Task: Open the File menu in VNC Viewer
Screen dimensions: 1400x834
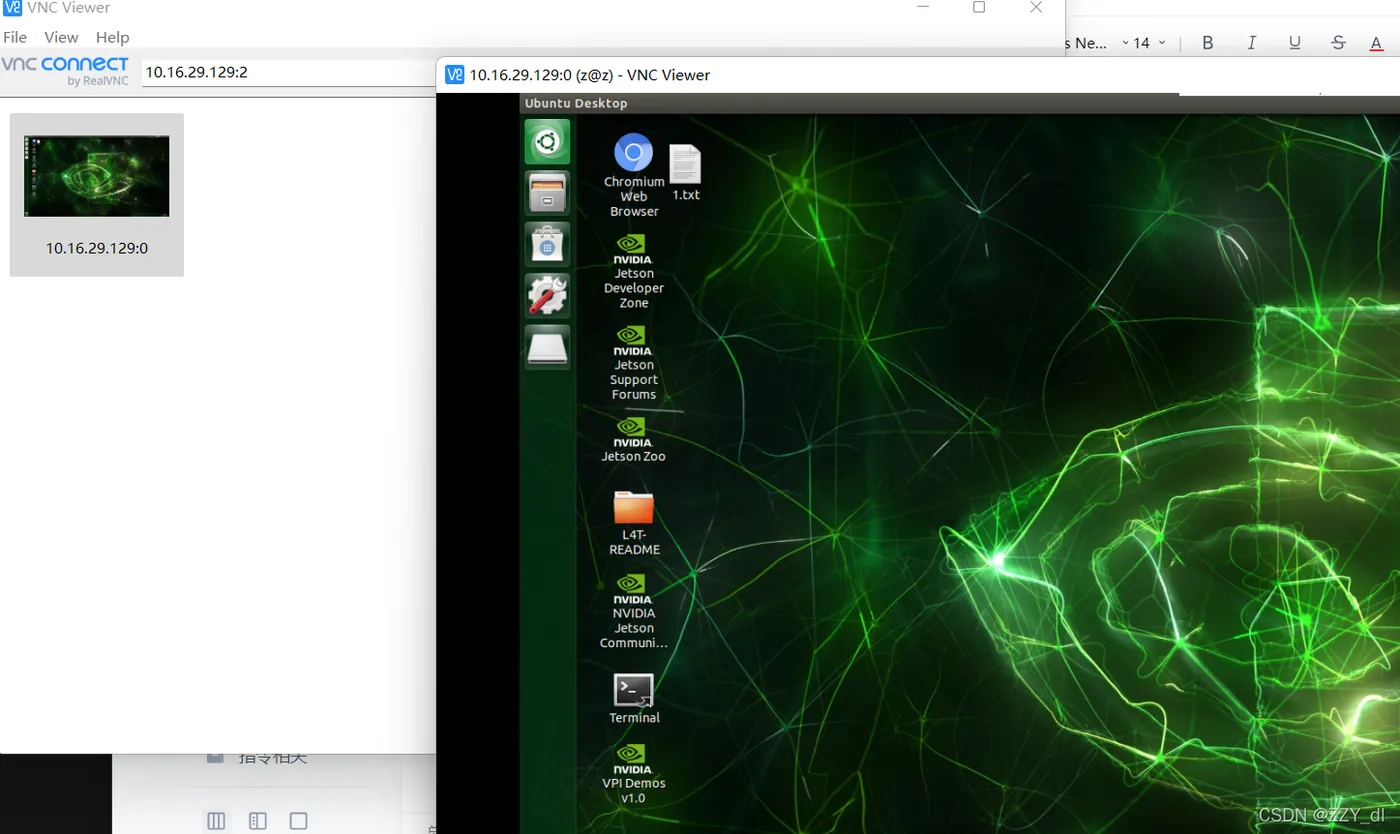Action: pyautogui.click(x=15, y=37)
